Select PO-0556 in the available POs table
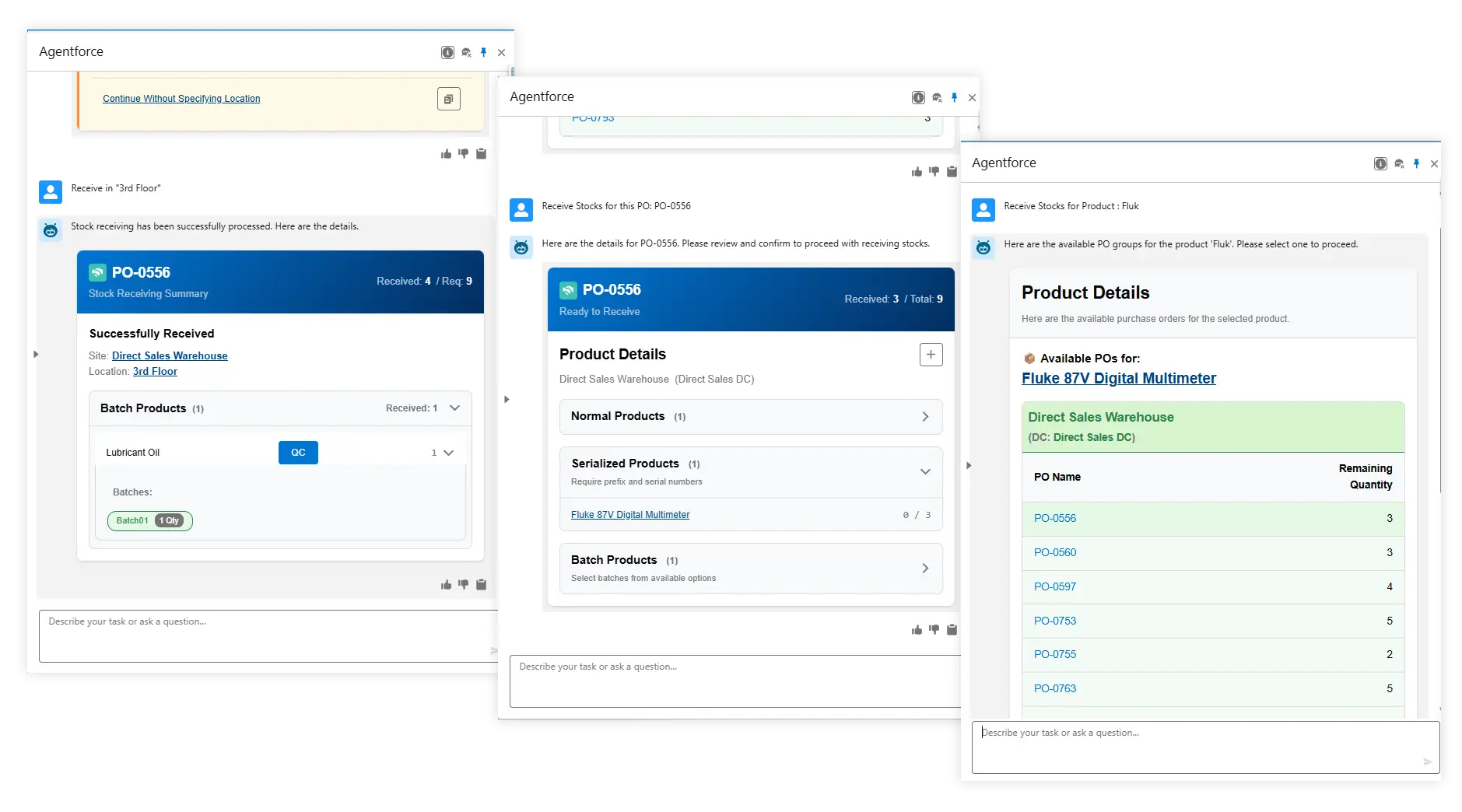The image size is (1462, 812). (1054, 518)
